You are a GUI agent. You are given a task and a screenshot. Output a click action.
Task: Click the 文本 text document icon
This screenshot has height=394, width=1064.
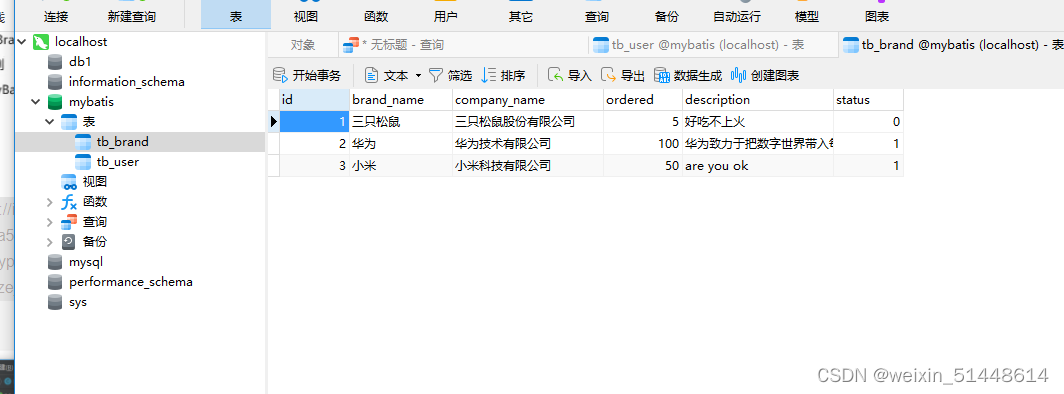coord(370,75)
